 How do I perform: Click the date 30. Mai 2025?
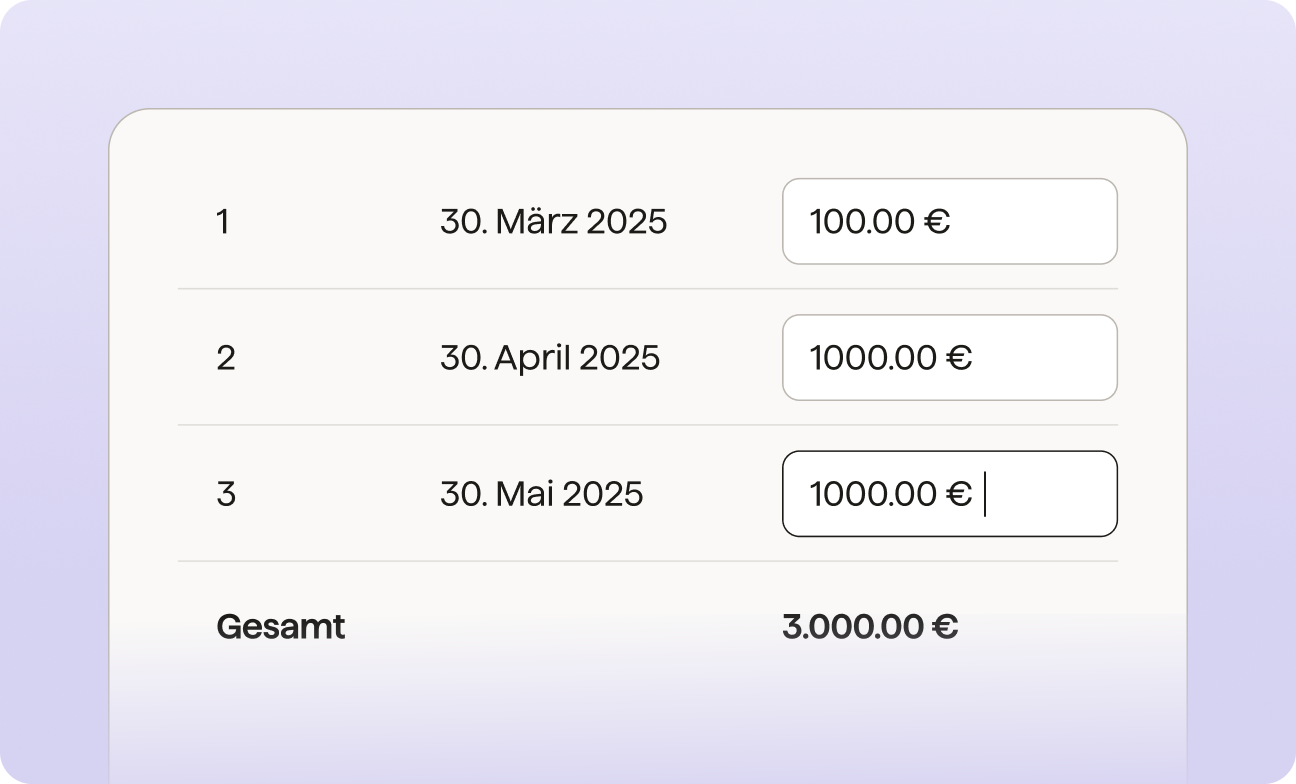541,494
